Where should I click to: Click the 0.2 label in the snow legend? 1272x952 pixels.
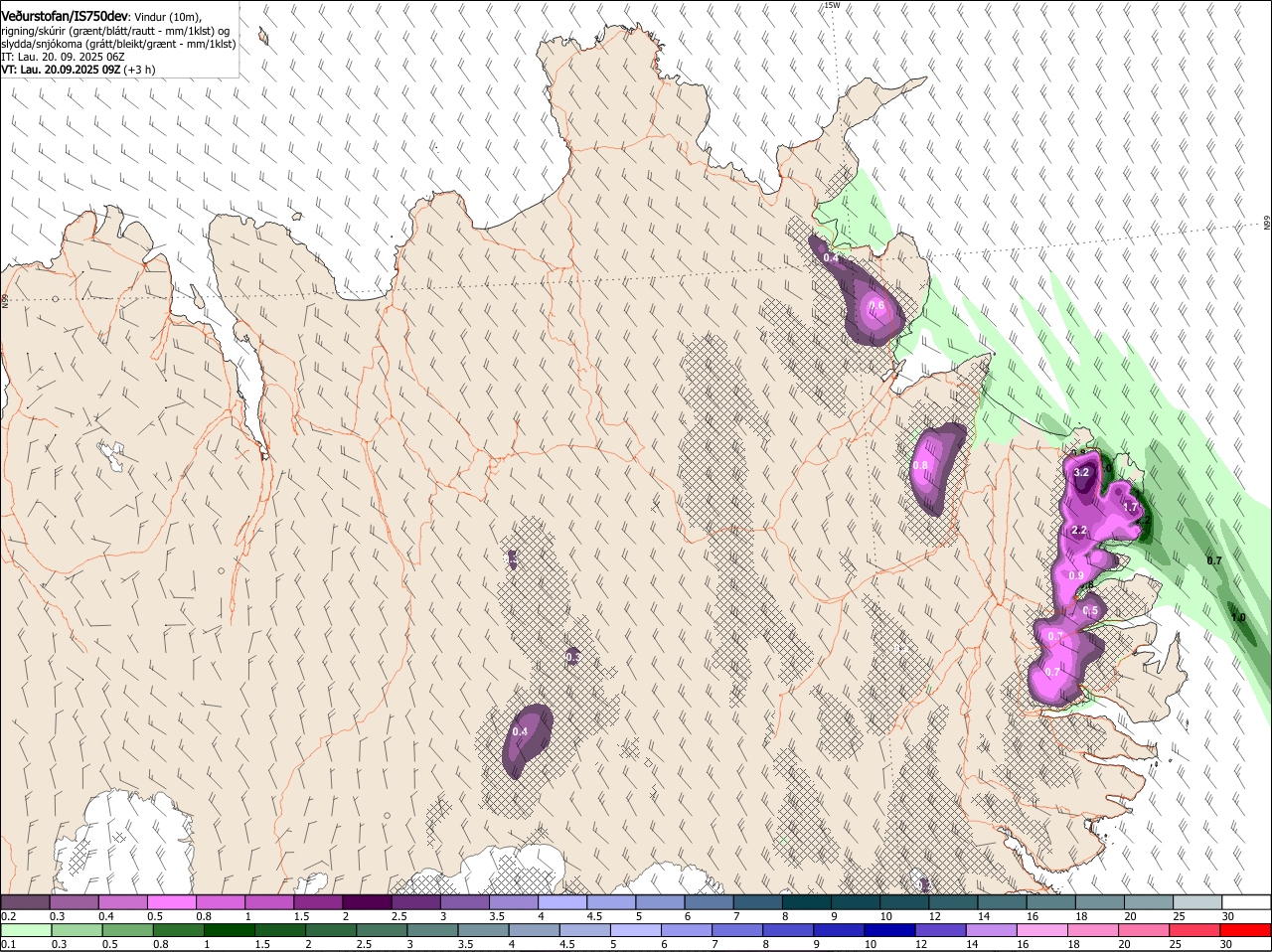[x=9, y=915]
